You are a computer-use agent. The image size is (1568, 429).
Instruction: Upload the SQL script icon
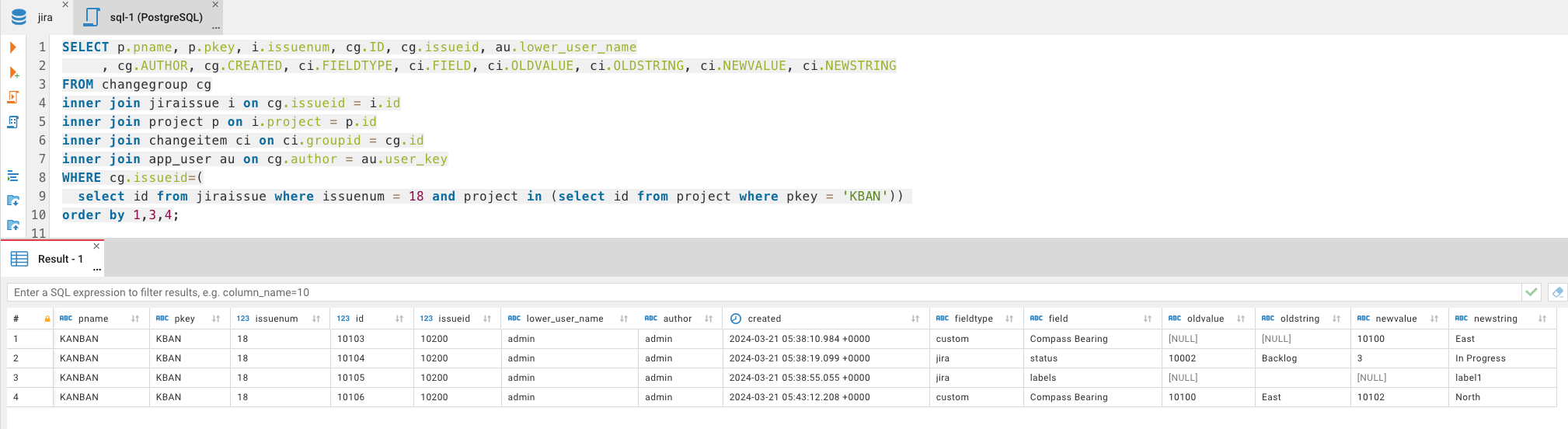(13, 225)
